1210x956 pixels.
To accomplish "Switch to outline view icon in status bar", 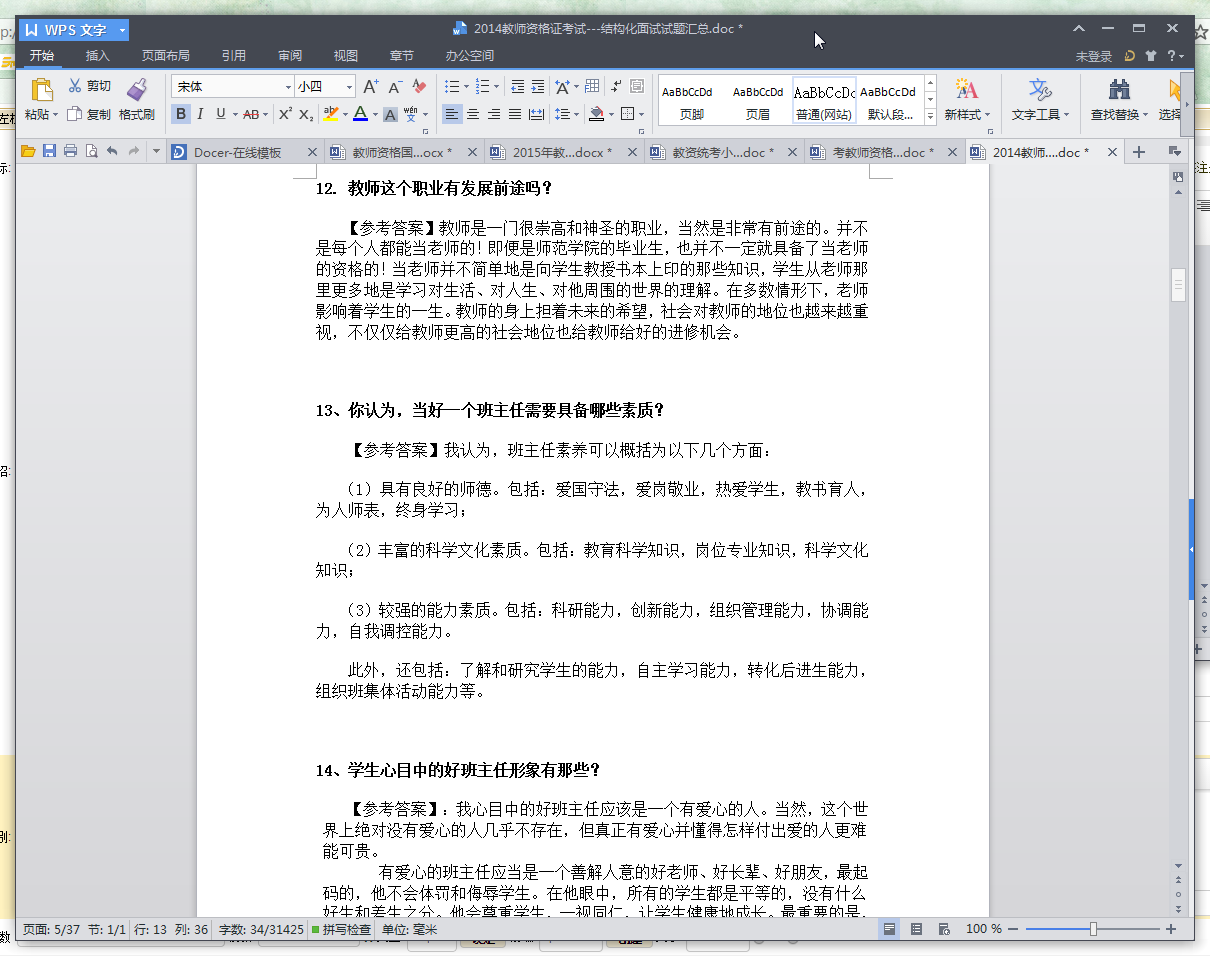I will click(x=917, y=930).
